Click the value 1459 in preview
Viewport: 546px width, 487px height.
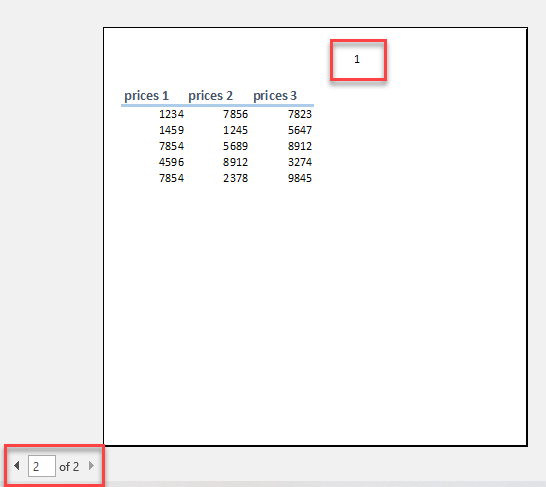(171, 130)
